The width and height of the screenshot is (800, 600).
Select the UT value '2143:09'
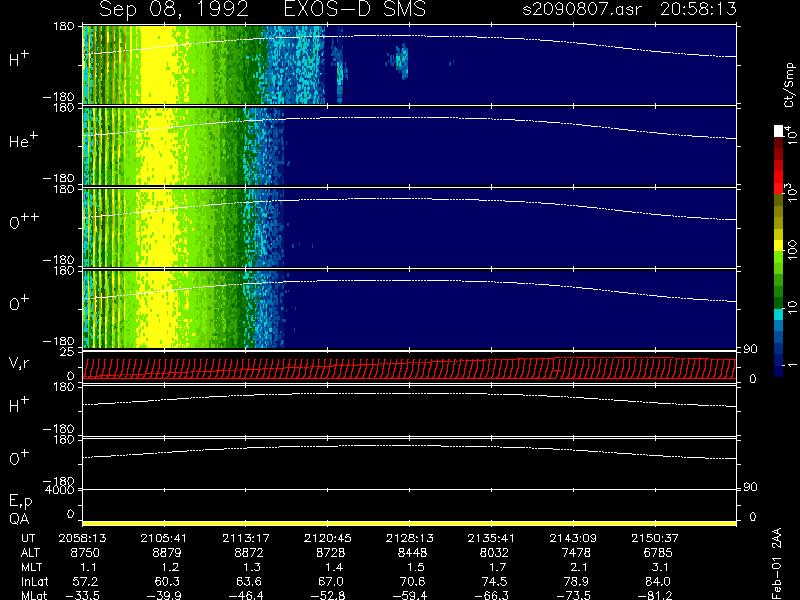click(573, 538)
